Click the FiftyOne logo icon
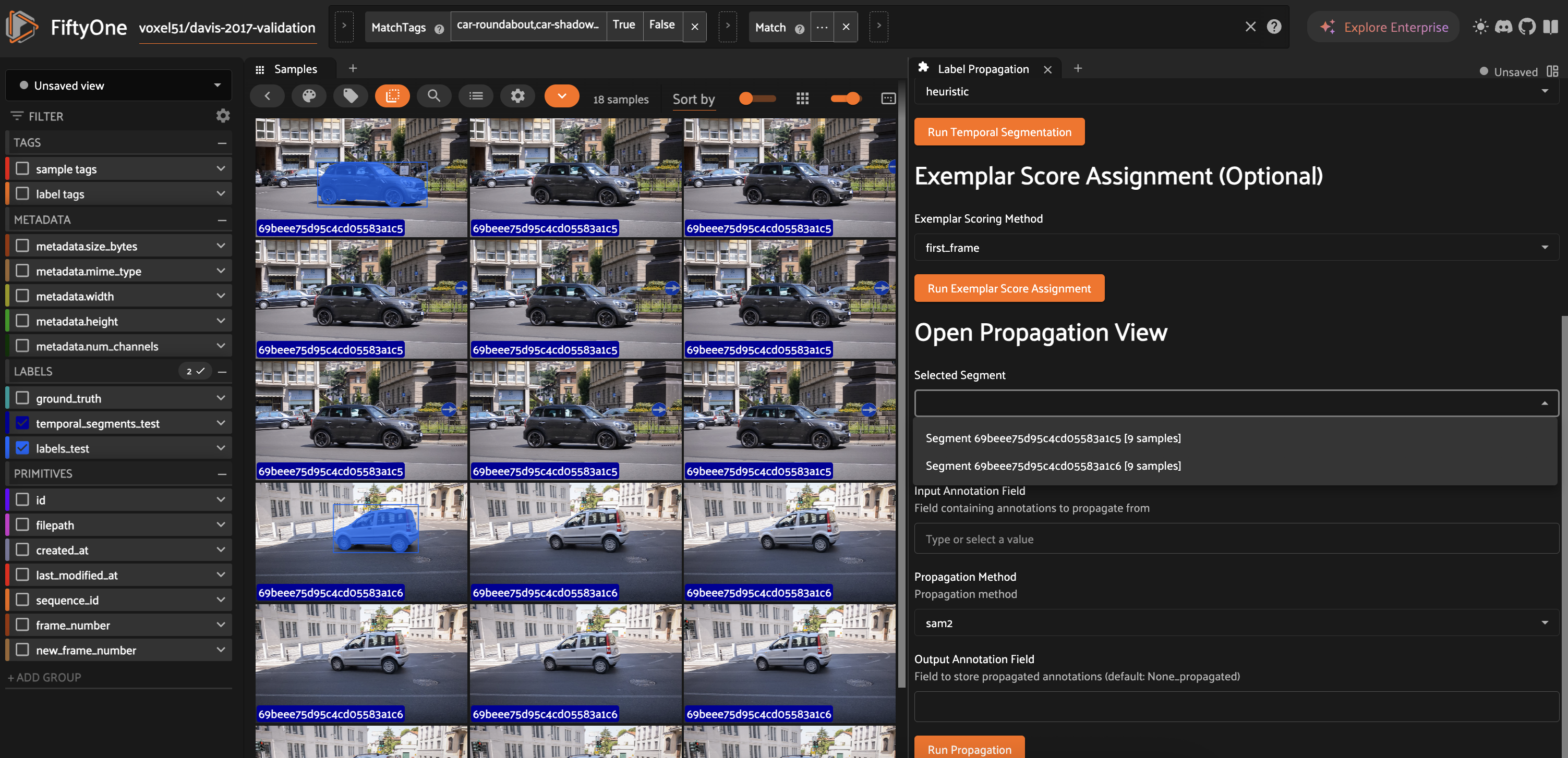This screenshot has height=758, width=1568. pyautogui.click(x=22, y=27)
